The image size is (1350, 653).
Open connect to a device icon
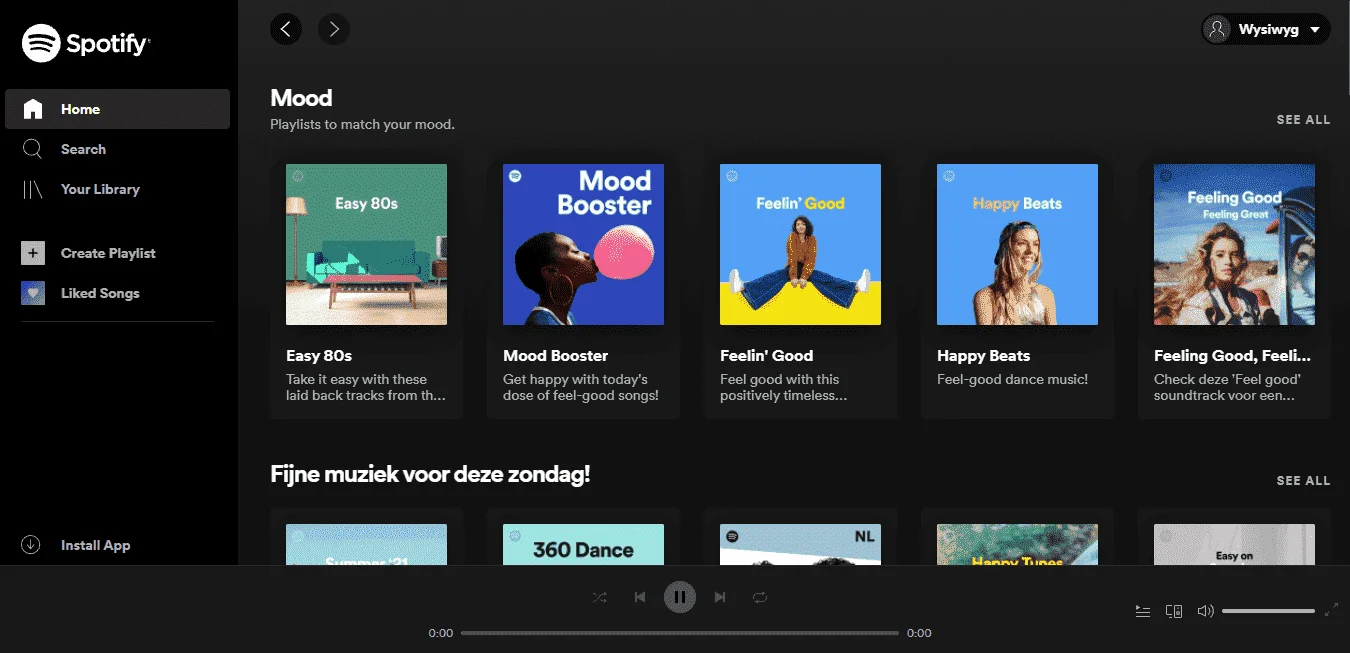click(x=1174, y=611)
